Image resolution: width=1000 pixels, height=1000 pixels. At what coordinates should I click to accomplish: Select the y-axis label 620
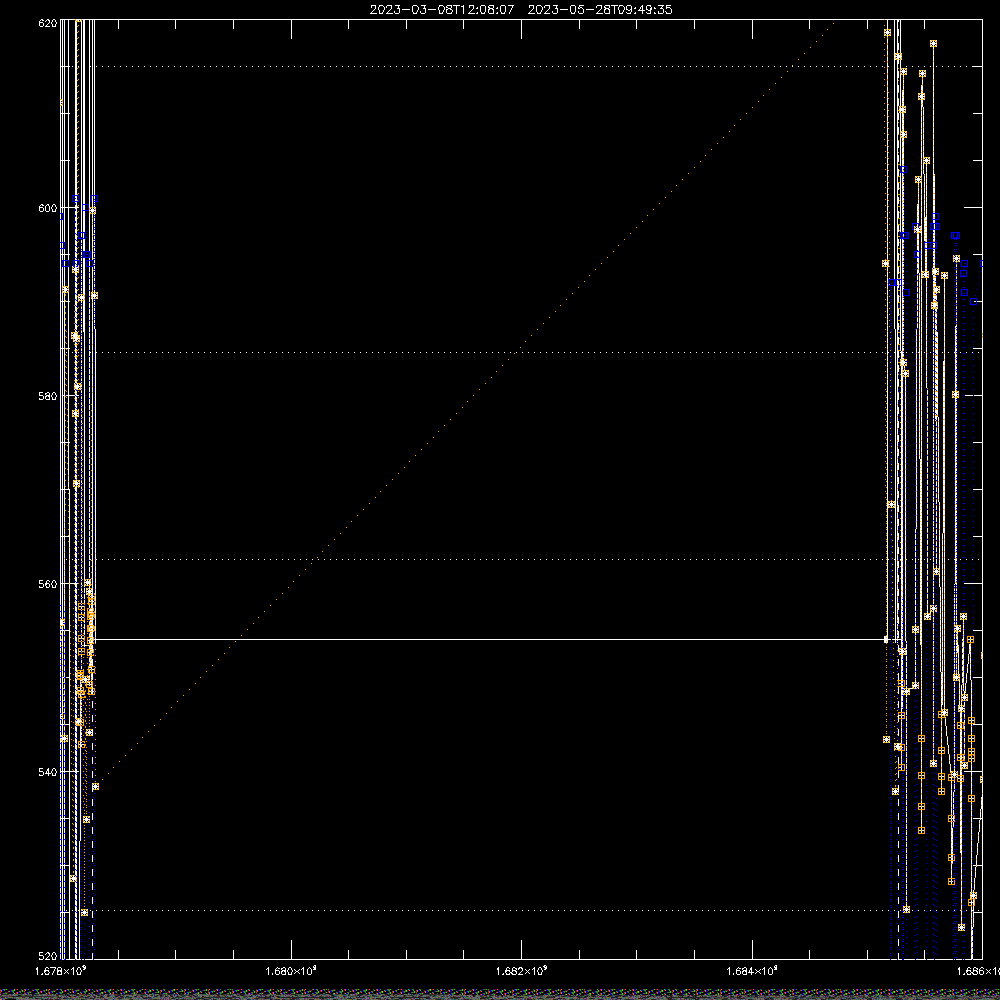[x=48, y=23]
